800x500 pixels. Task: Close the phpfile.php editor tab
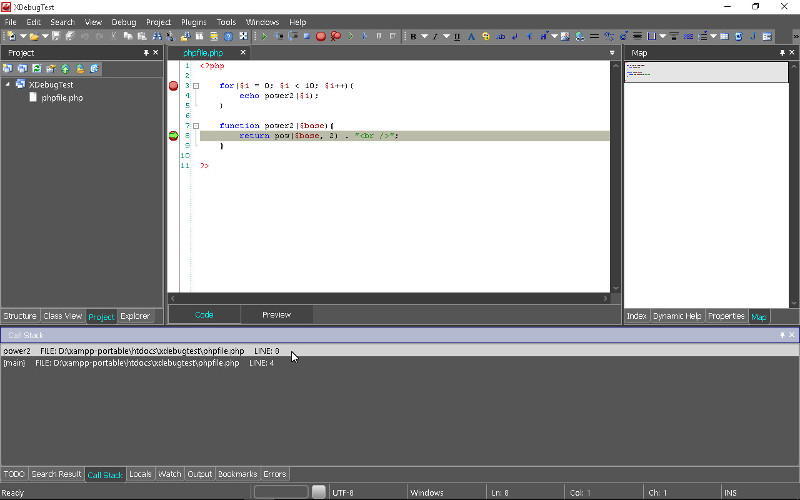click(x=243, y=52)
